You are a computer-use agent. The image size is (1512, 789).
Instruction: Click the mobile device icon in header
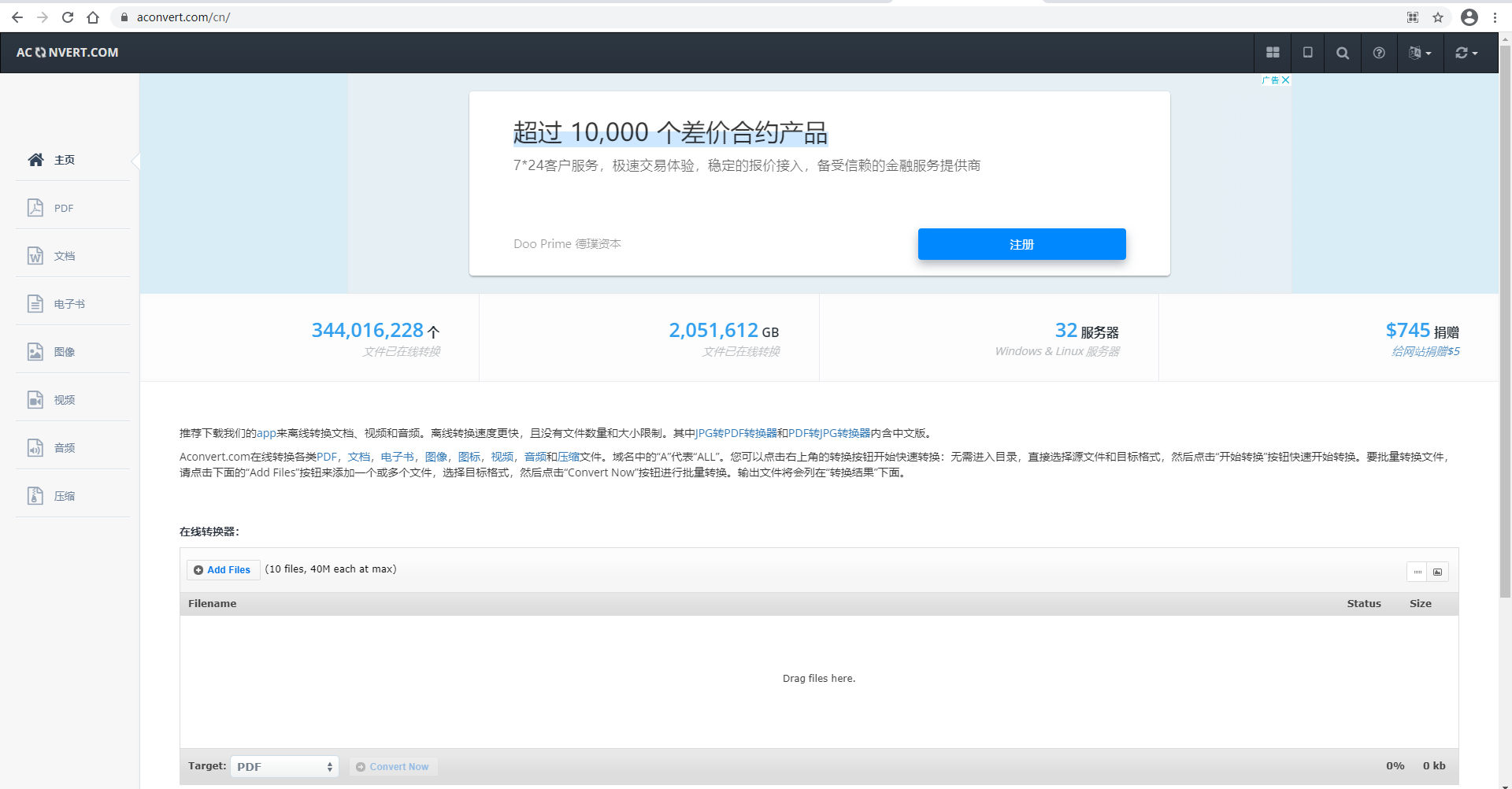point(1308,53)
